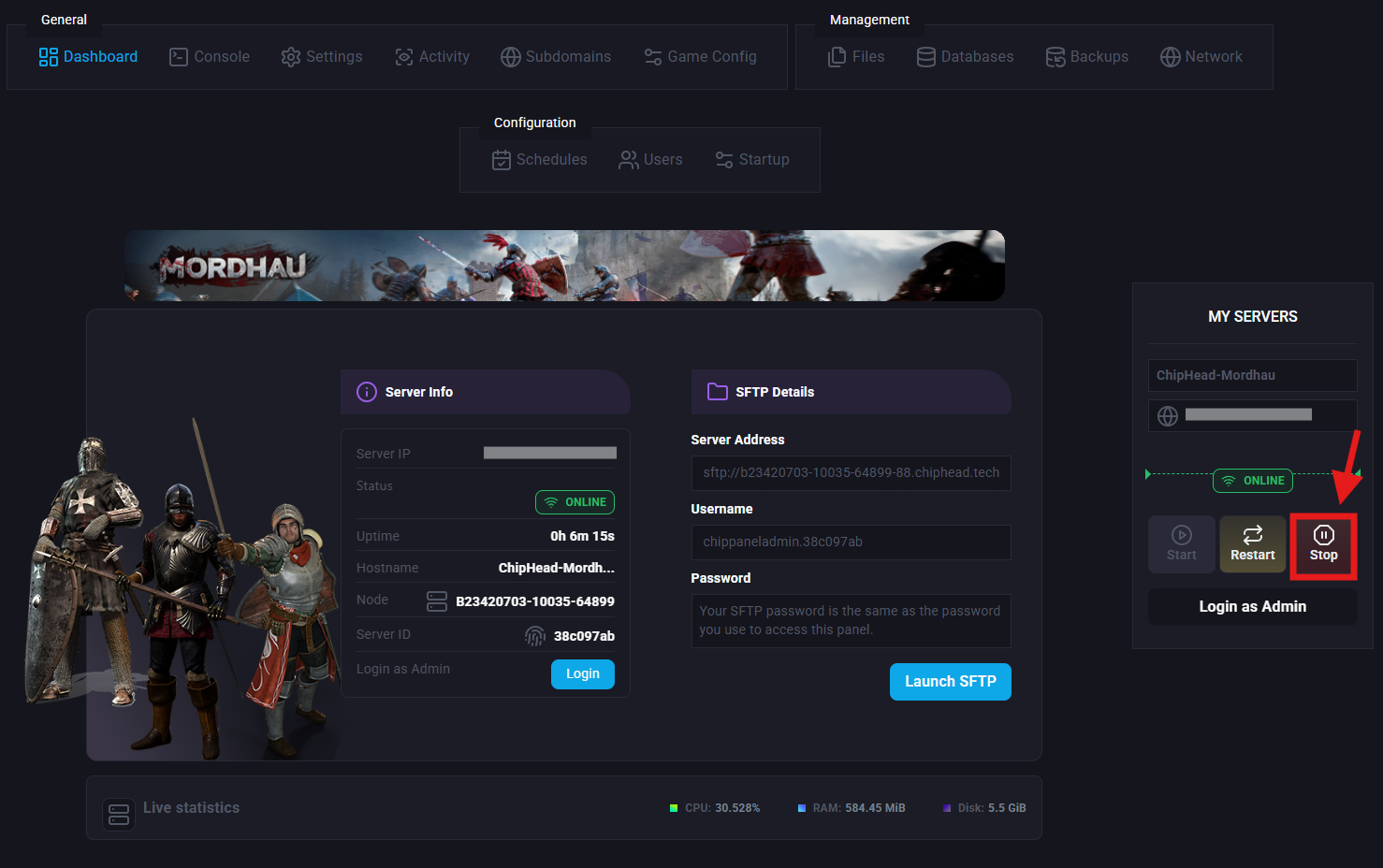The image size is (1383, 868).
Task: Click the Mordhau banner image
Action: pos(564,266)
